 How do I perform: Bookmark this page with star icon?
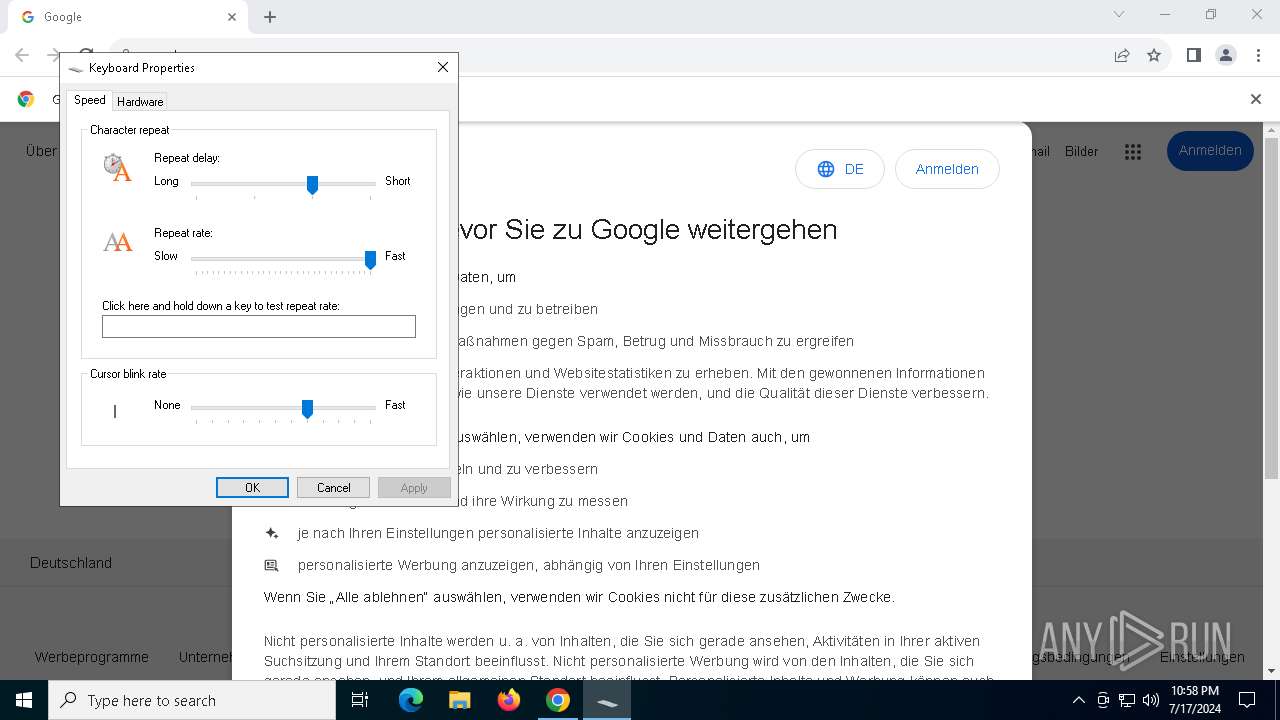[1154, 55]
